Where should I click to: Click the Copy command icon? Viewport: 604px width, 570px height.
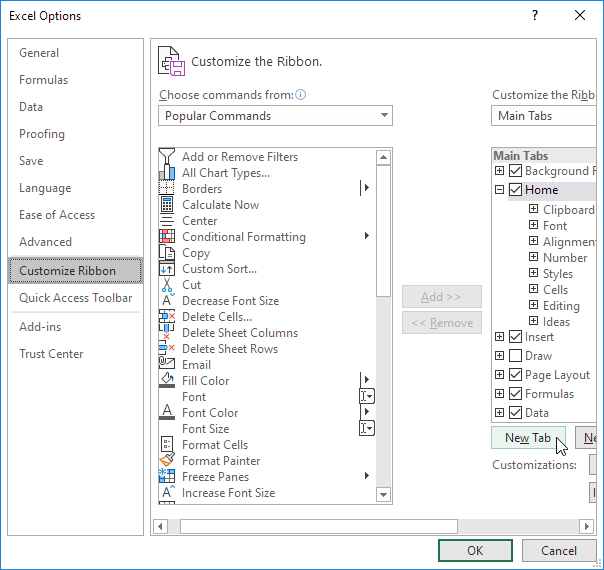coord(167,253)
